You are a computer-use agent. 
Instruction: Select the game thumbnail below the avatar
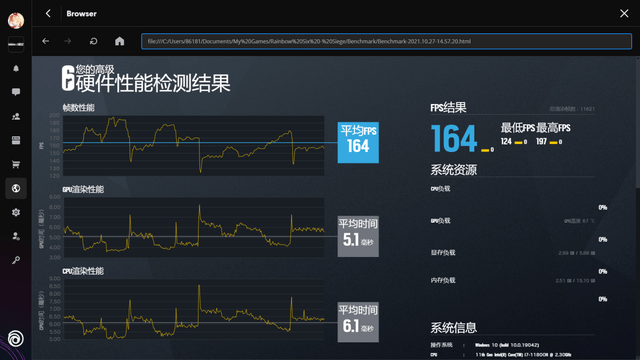click(16, 44)
